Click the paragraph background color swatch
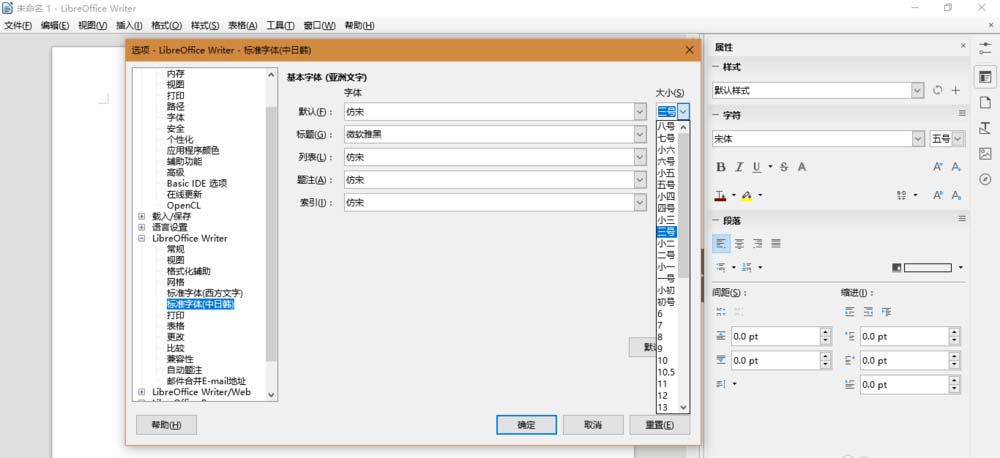The image size is (1000, 458). 927,268
